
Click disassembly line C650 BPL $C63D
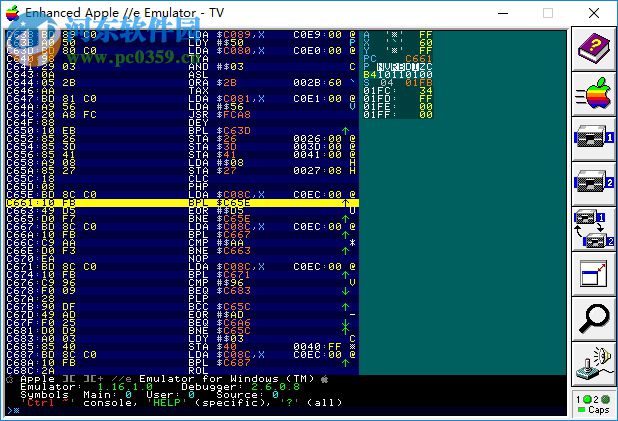coord(182,130)
